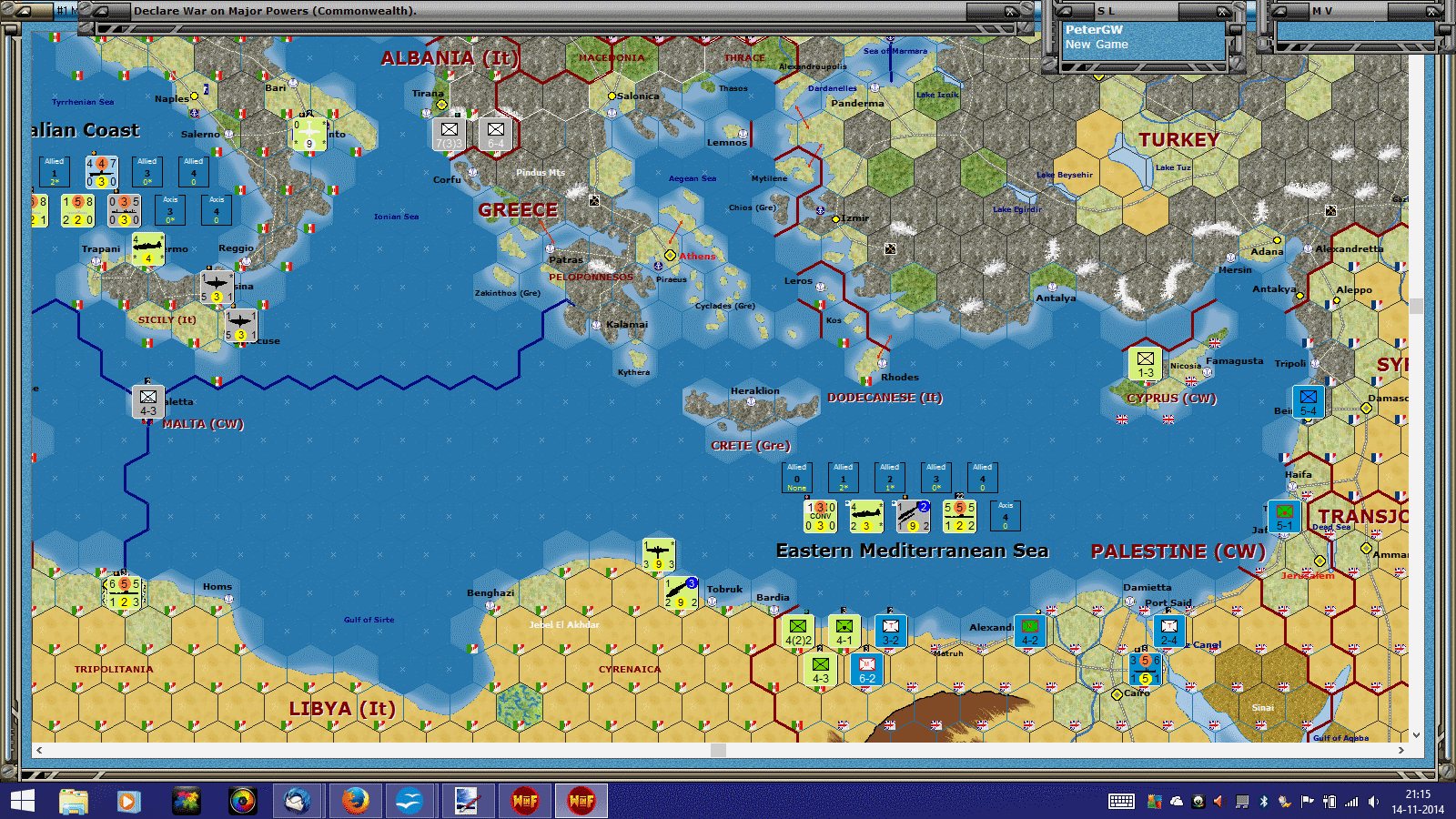Select the 5-4 blue unit near Beirut
Screen dimensions: 1456x819
[1309, 402]
